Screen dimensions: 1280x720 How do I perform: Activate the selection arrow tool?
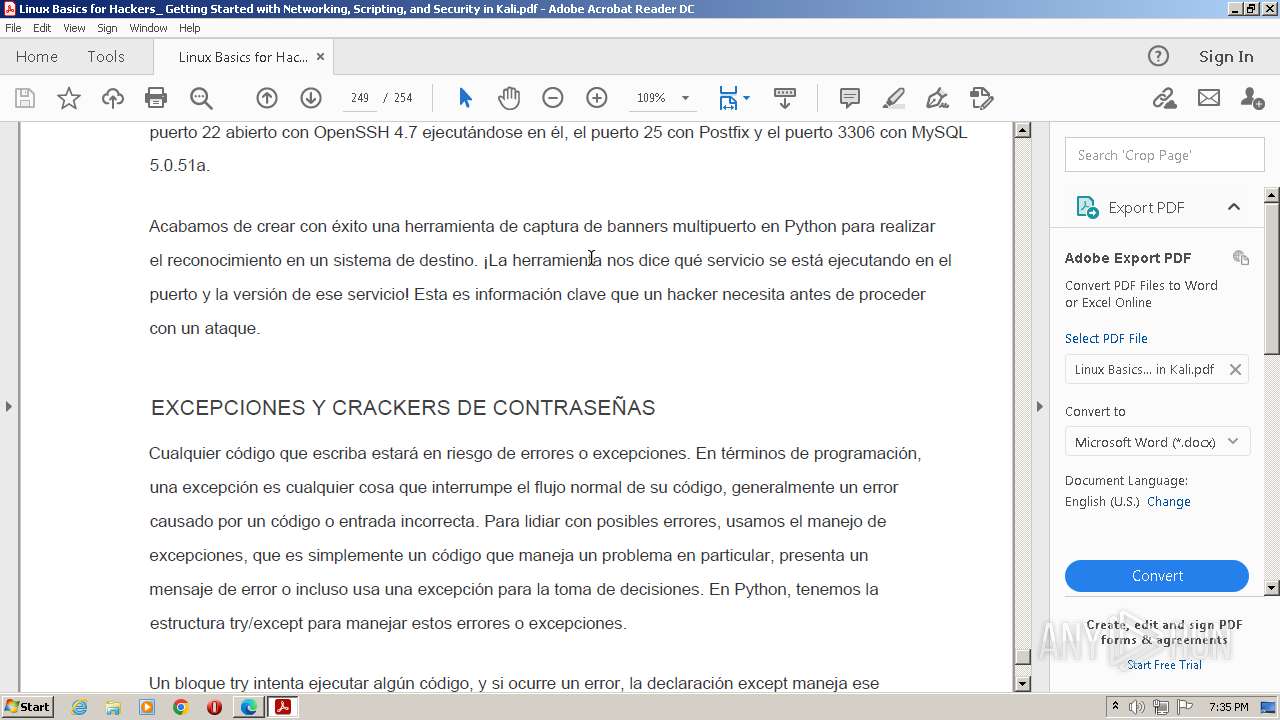pos(465,98)
